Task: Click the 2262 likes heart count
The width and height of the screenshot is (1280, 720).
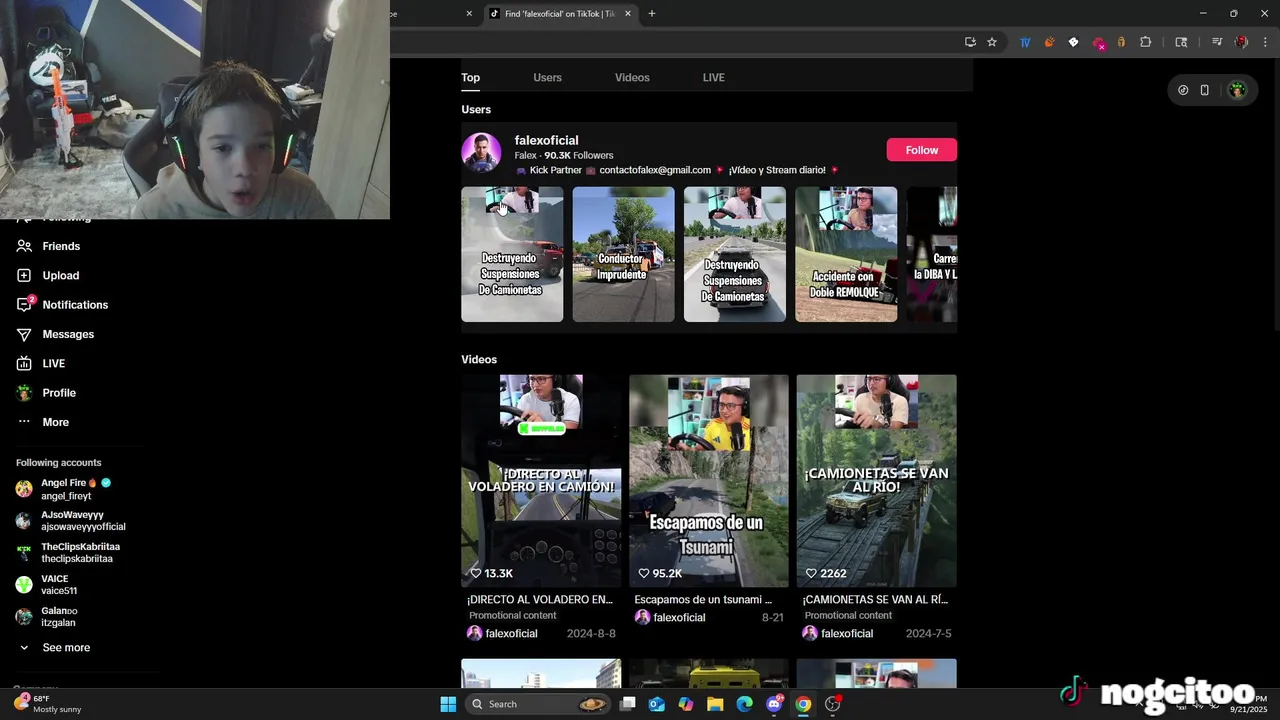Action: pyautogui.click(x=826, y=574)
